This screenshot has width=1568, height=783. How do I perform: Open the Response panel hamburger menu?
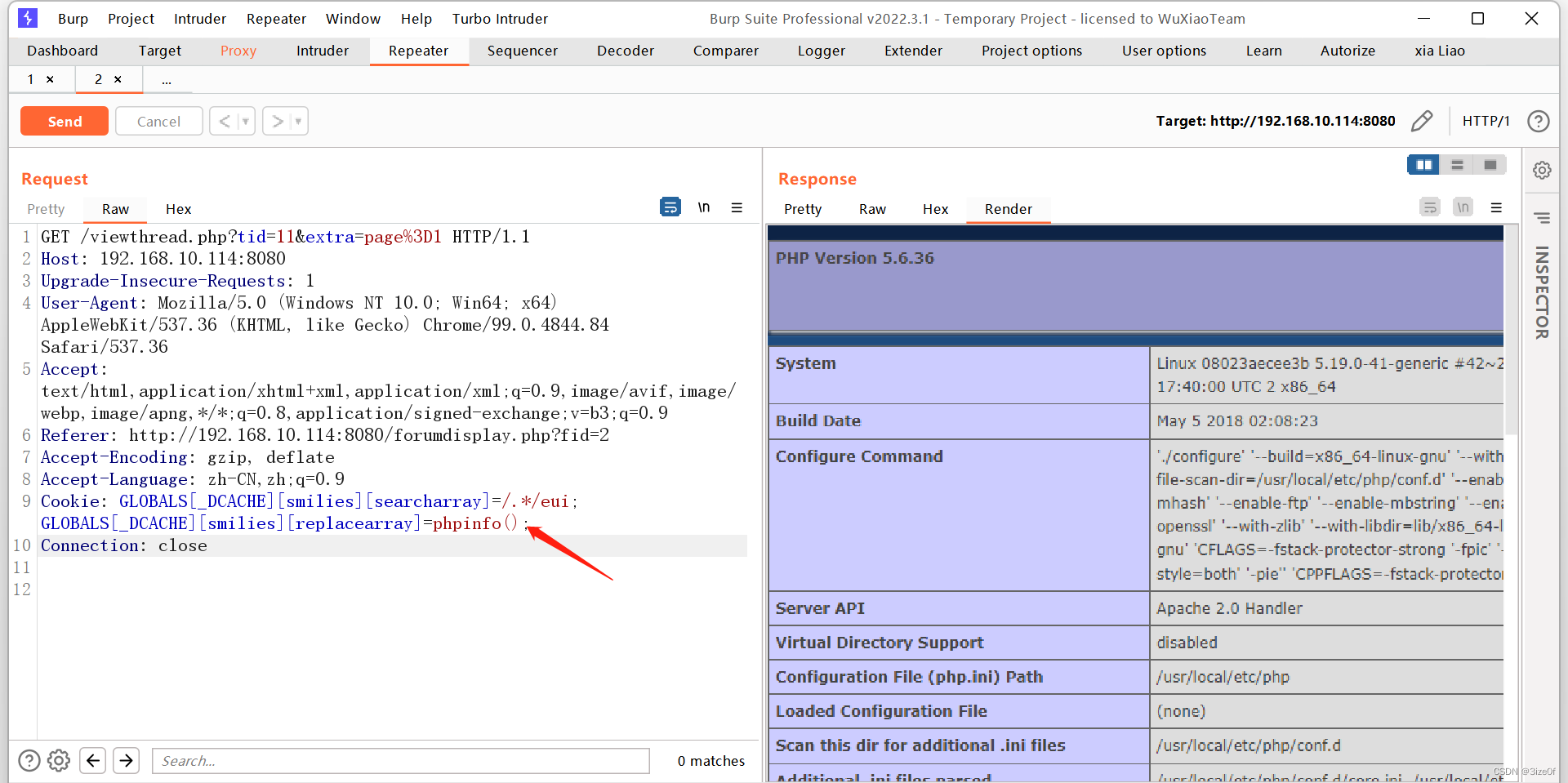[1497, 207]
